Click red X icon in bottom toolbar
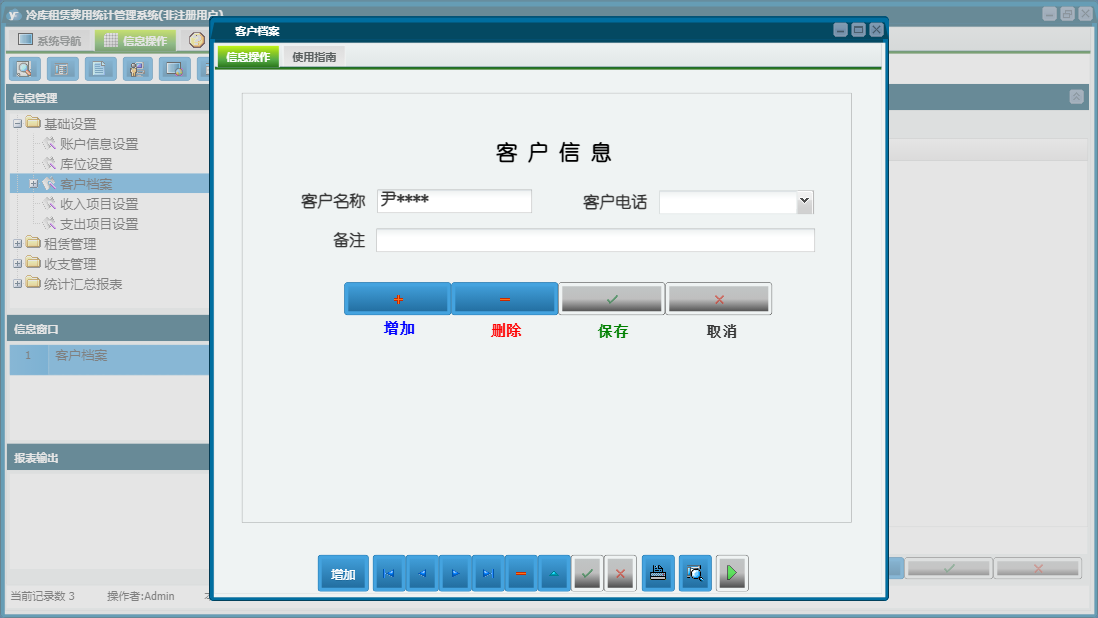This screenshot has height=618, width=1098. 620,573
